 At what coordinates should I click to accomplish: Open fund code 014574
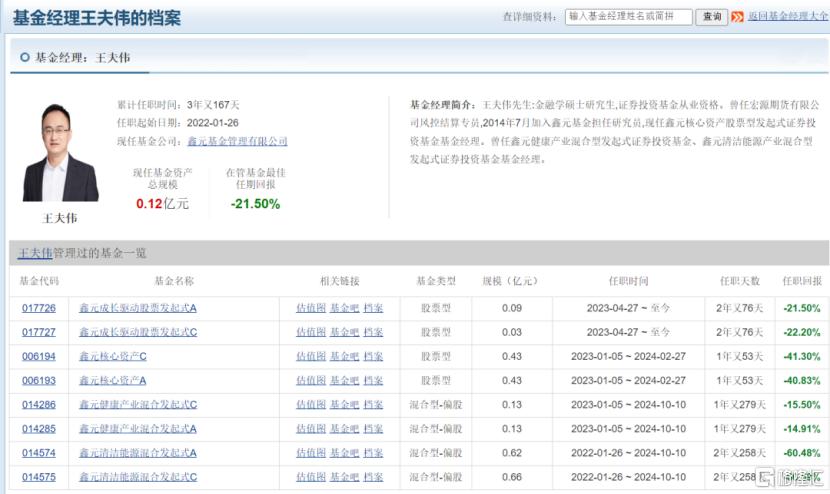[x=39, y=453]
